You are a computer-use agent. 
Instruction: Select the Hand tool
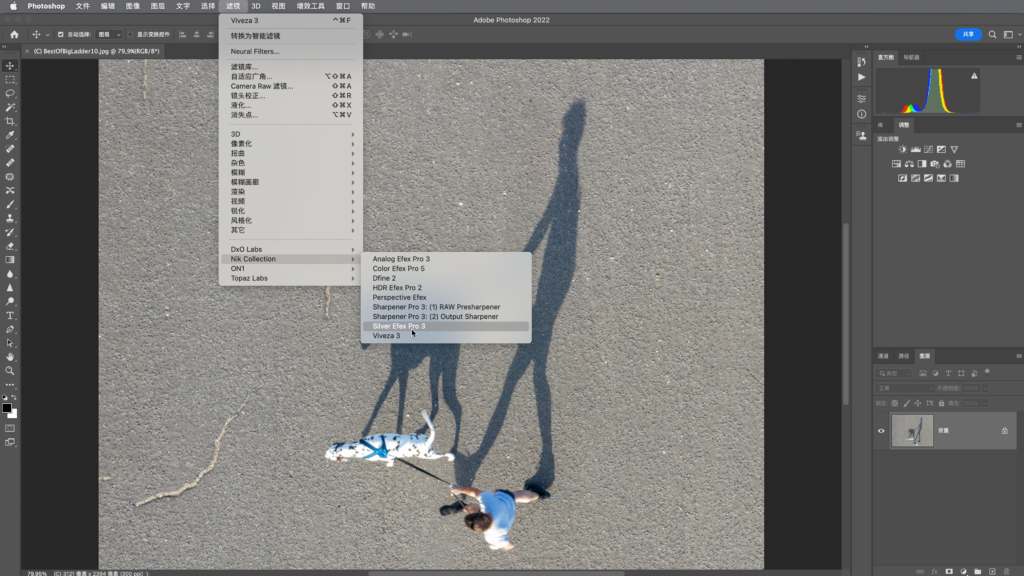10,357
